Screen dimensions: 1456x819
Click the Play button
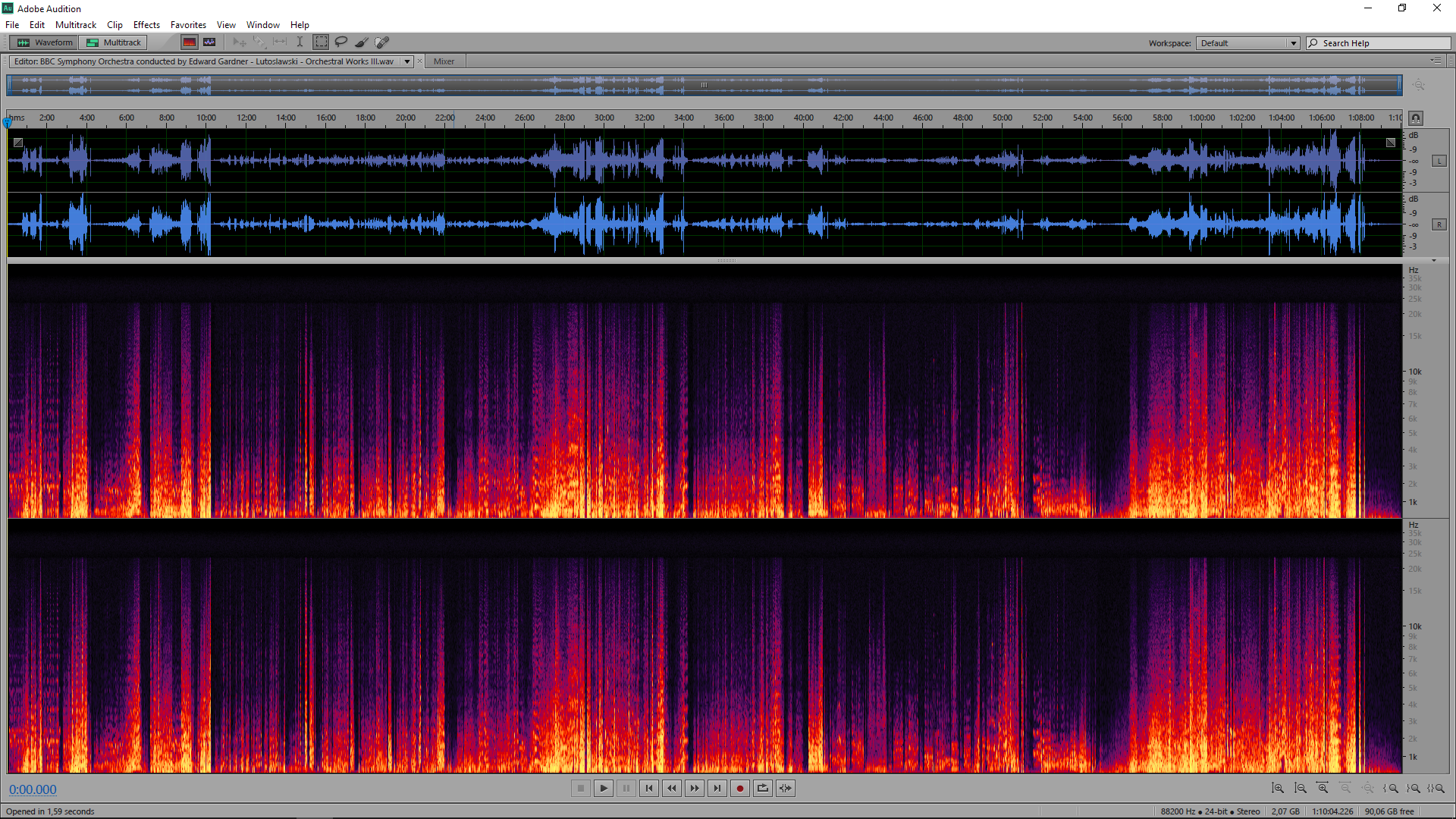click(604, 789)
